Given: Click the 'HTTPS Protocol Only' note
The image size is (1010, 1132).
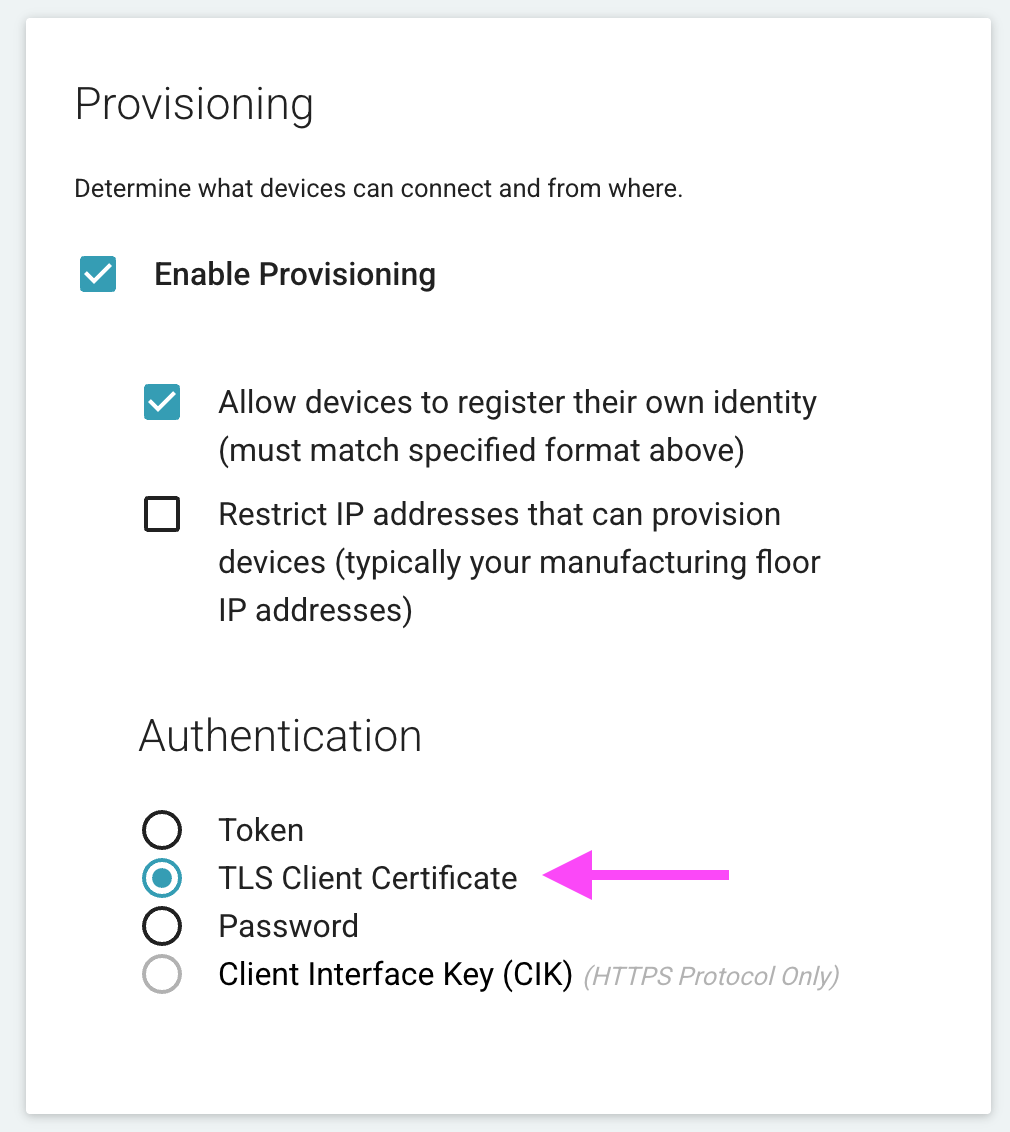Looking at the screenshot, I should pyautogui.click(x=711, y=975).
